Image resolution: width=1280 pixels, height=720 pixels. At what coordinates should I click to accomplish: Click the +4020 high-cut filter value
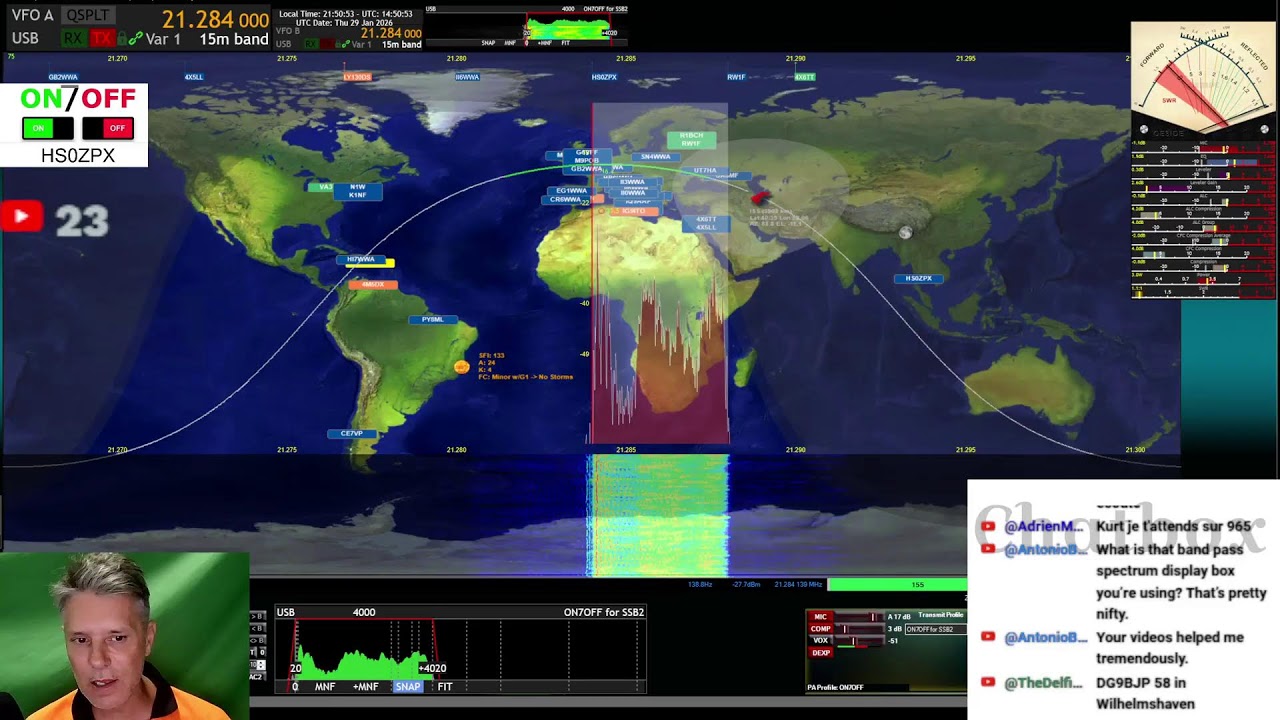[432, 668]
